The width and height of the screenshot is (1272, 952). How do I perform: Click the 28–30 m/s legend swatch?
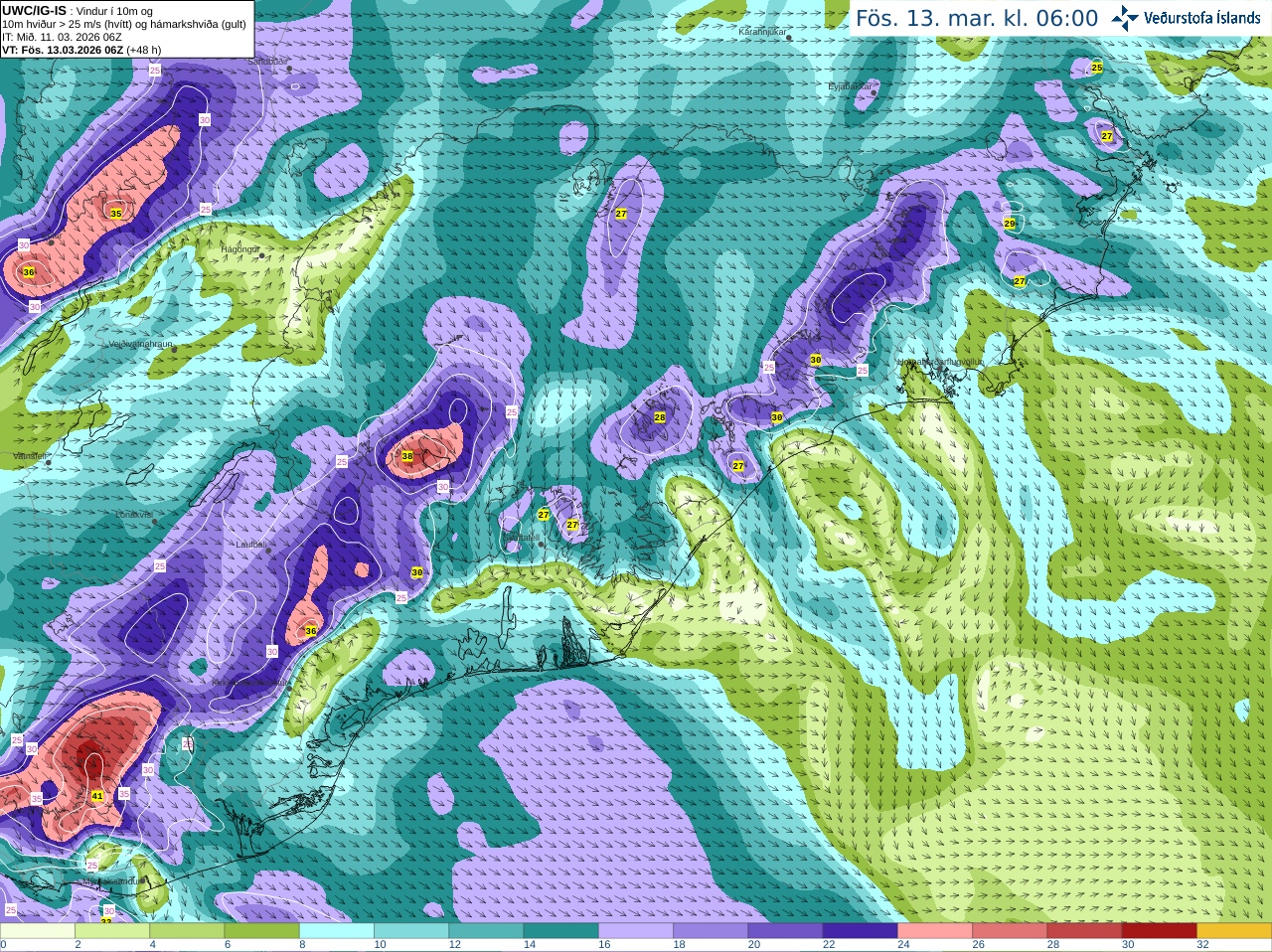pyautogui.click(x=1084, y=931)
